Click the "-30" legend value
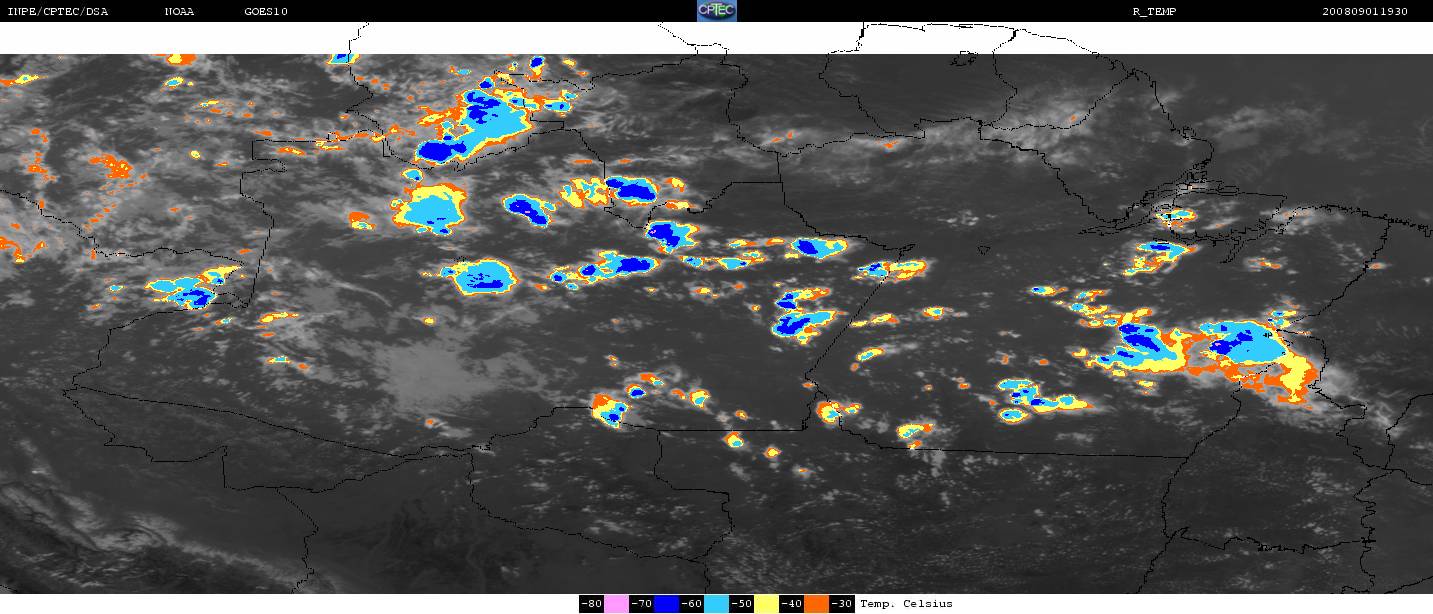The image size is (1433, 614). coord(842,604)
